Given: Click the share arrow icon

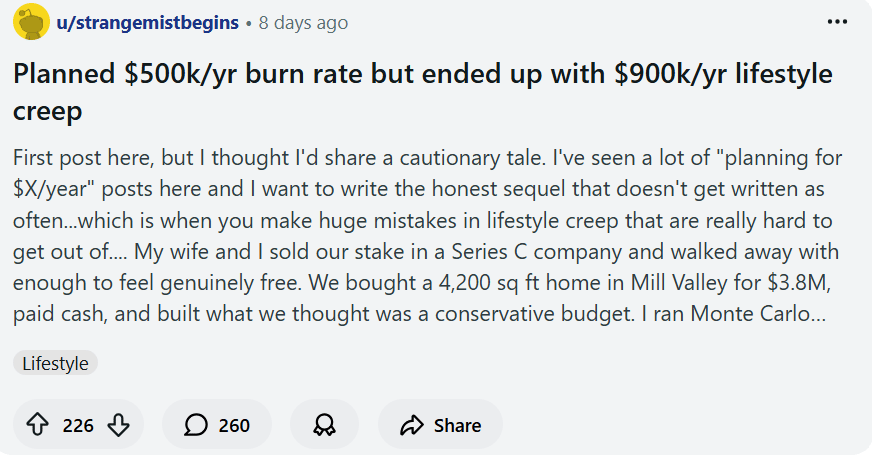Looking at the screenshot, I should (x=411, y=425).
